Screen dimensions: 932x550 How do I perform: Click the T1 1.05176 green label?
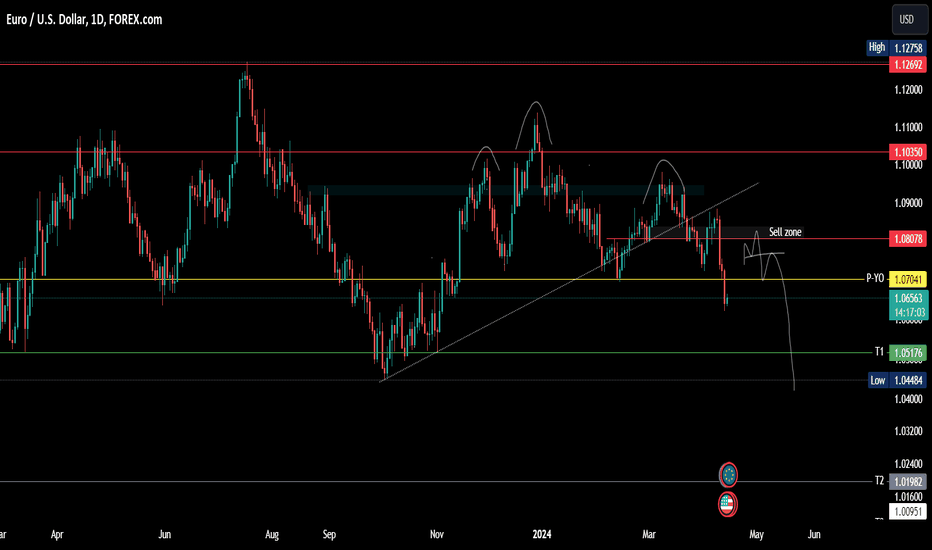(x=900, y=353)
